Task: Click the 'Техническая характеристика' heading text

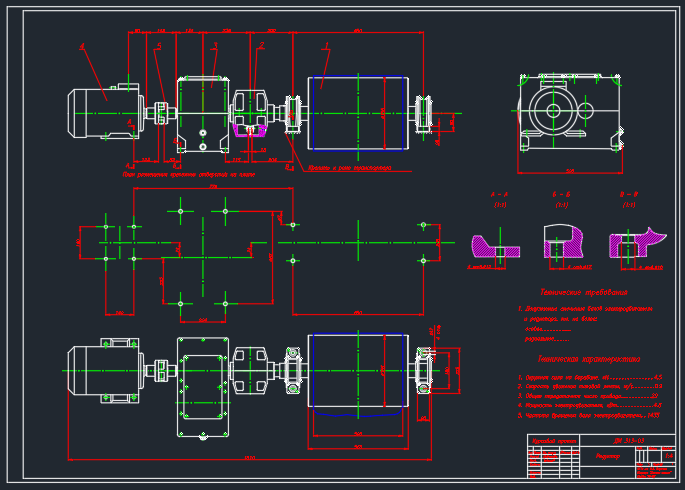Action: tap(589, 359)
